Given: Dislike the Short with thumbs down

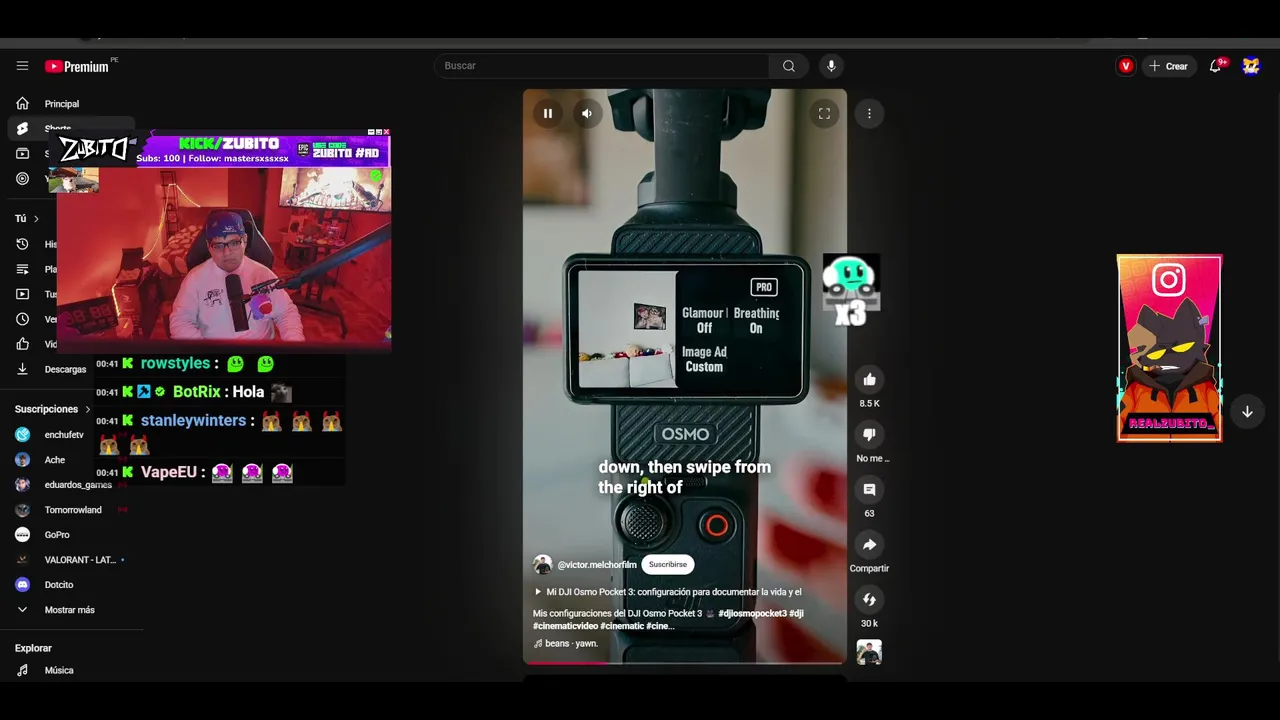Looking at the screenshot, I should [869, 435].
